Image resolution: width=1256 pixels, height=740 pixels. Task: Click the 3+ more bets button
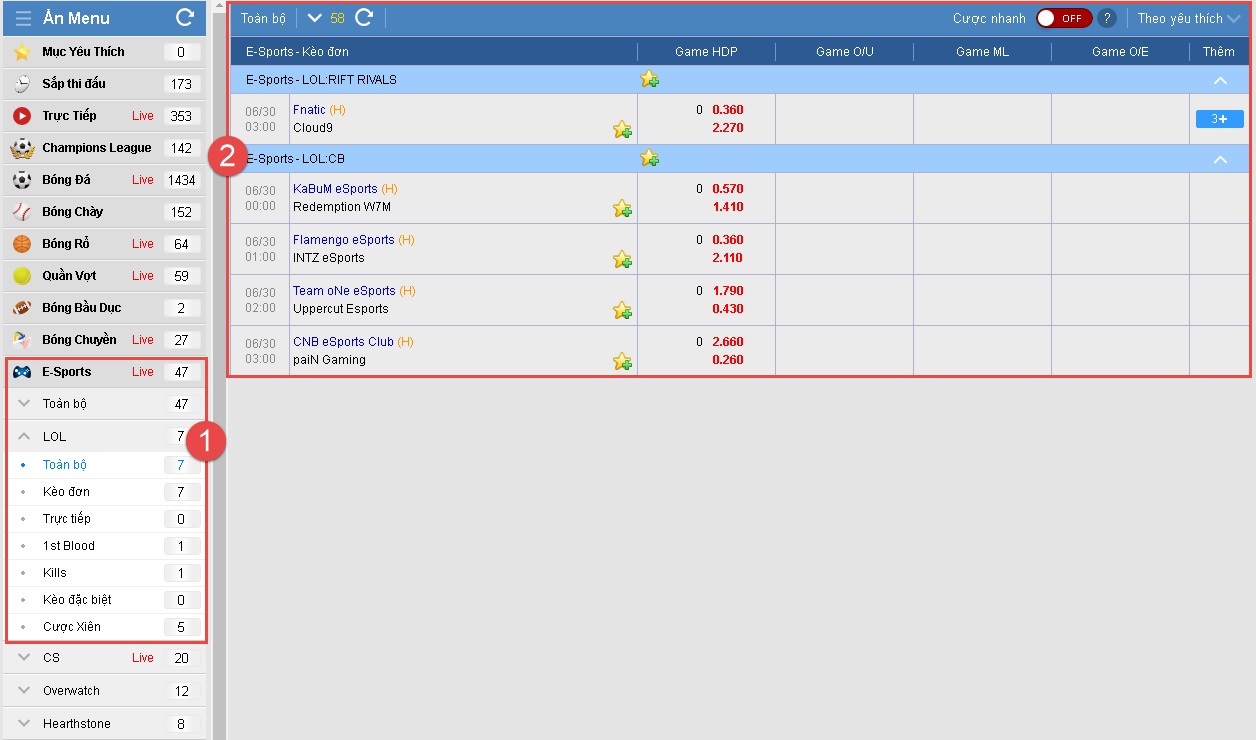tap(1219, 119)
